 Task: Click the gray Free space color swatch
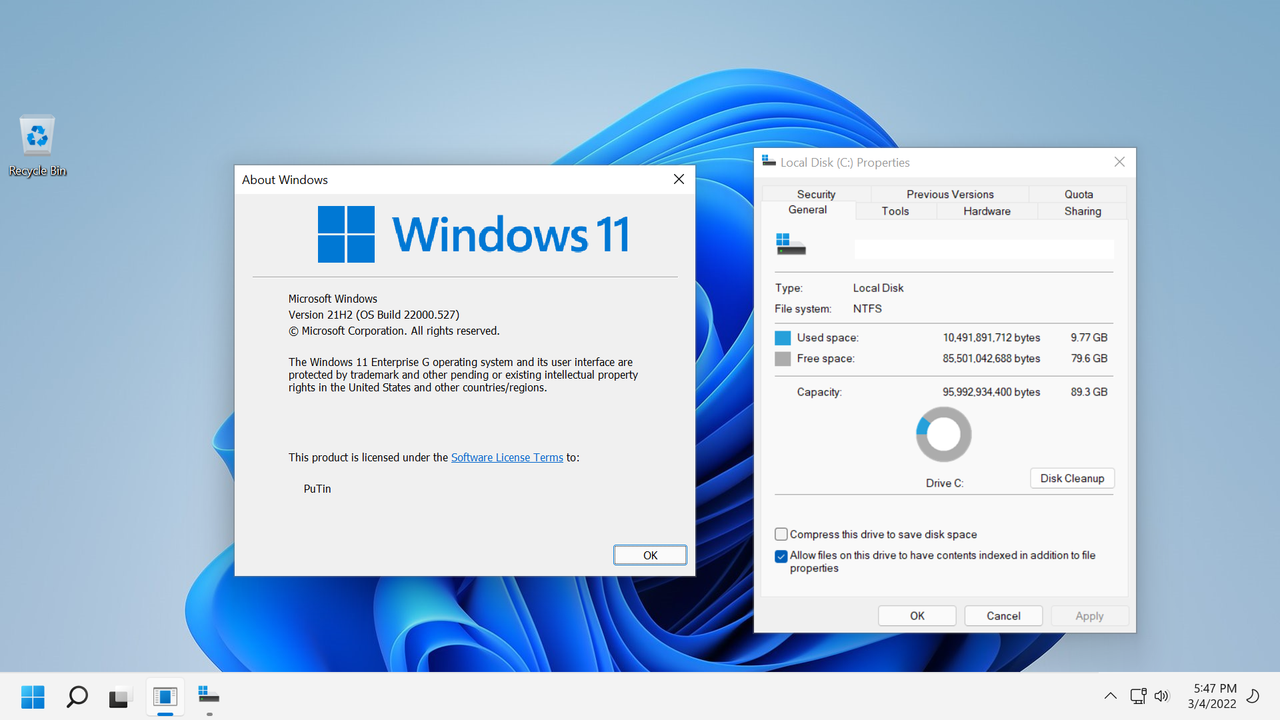[x=782, y=358]
